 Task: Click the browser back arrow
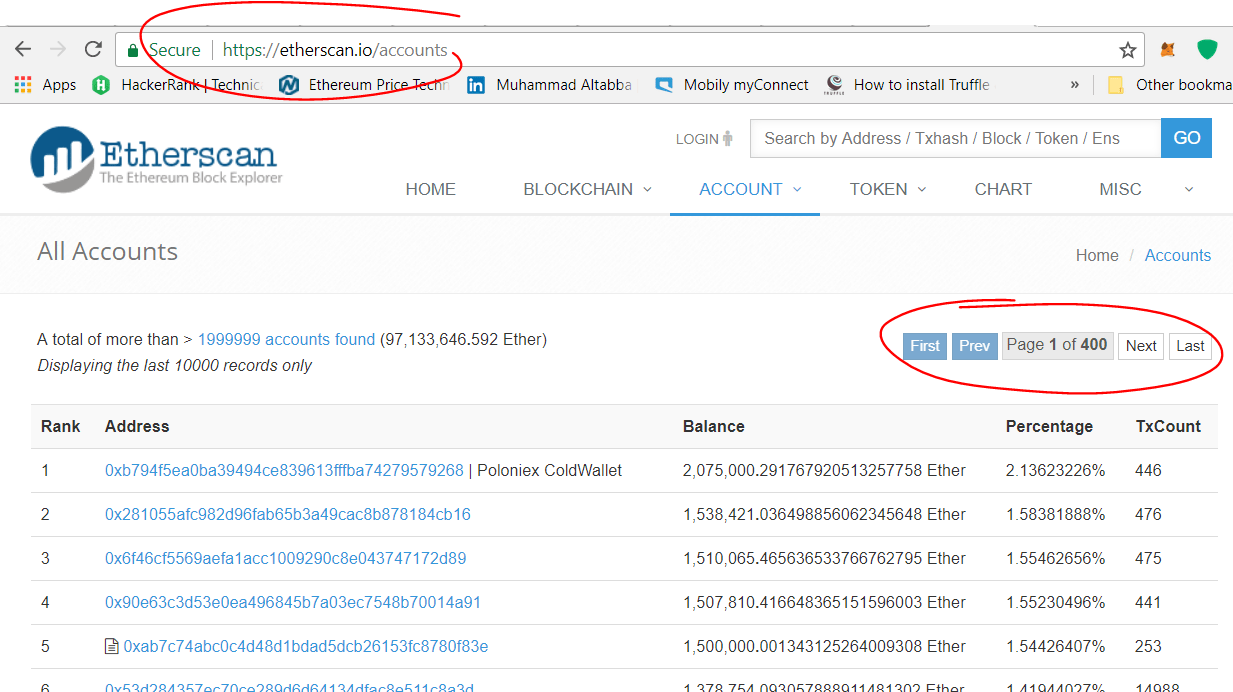coord(22,49)
